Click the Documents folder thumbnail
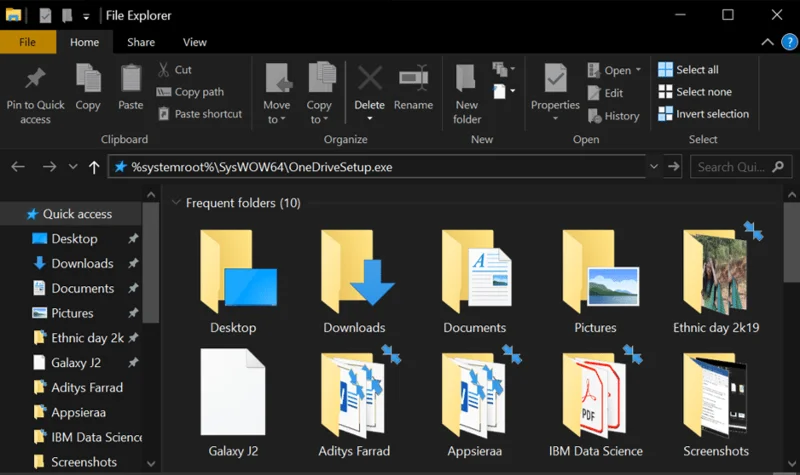The image size is (800, 475). click(x=477, y=271)
